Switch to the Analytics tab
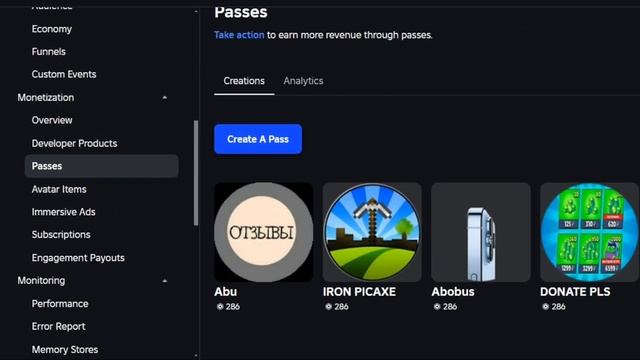 [x=303, y=81]
